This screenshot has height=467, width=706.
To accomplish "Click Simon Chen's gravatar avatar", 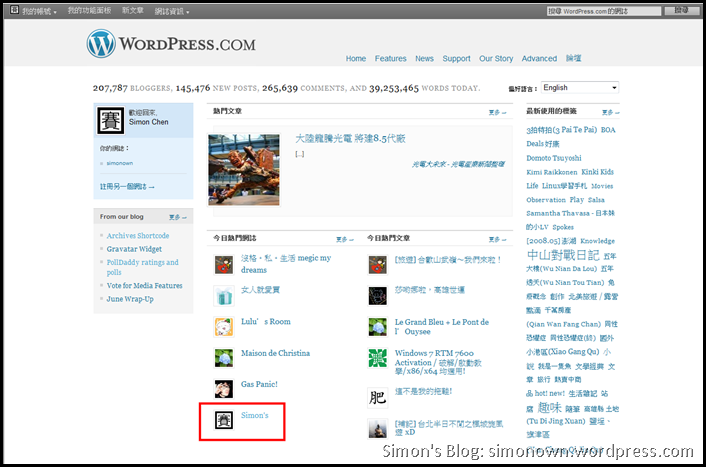I will [x=110, y=121].
